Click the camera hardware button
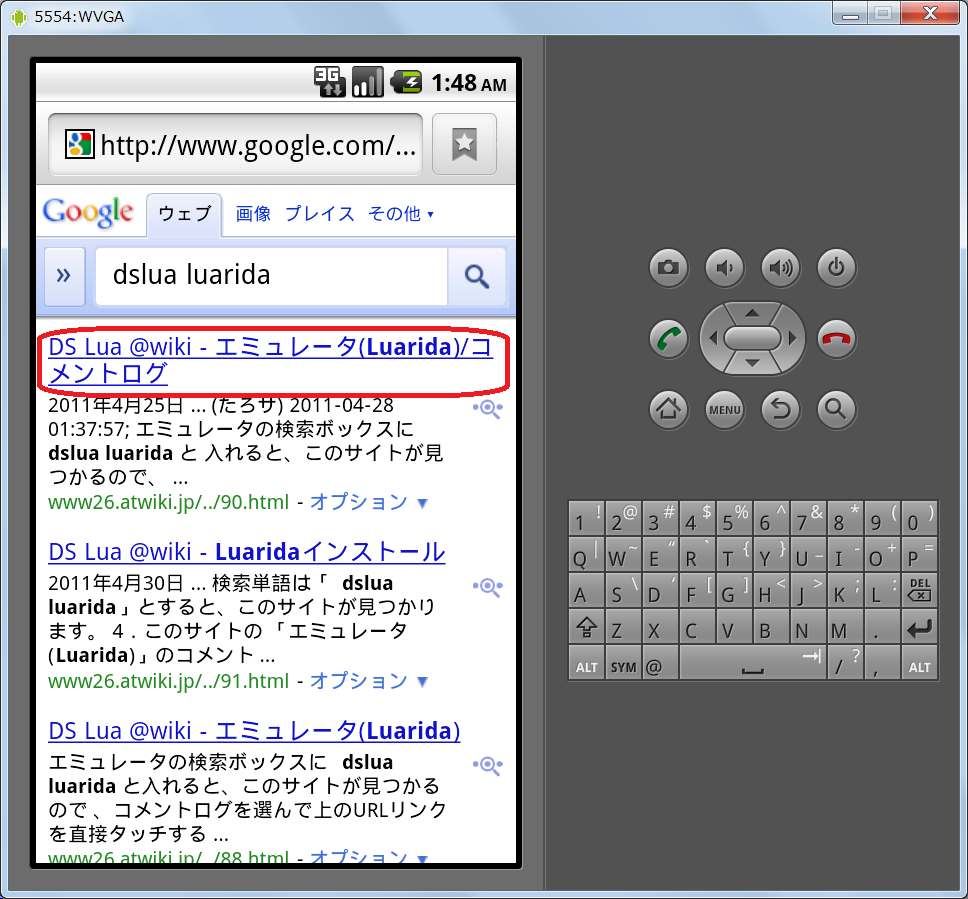This screenshot has width=968, height=899. 668,267
